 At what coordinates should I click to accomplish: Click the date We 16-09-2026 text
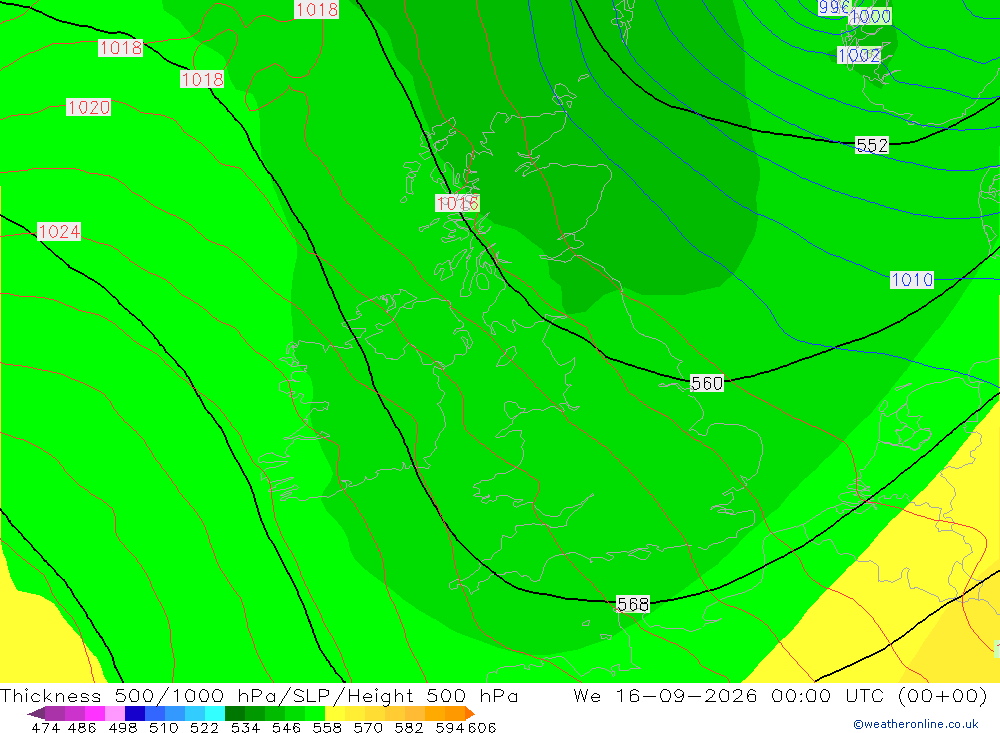click(665, 695)
